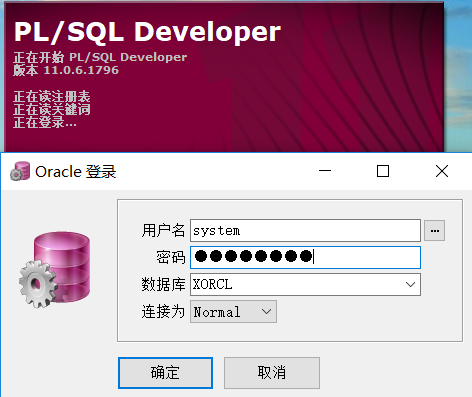The image size is (472, 397).
Task: Click the Oracle login title bar icon
Action: click(x=20, y=171)
